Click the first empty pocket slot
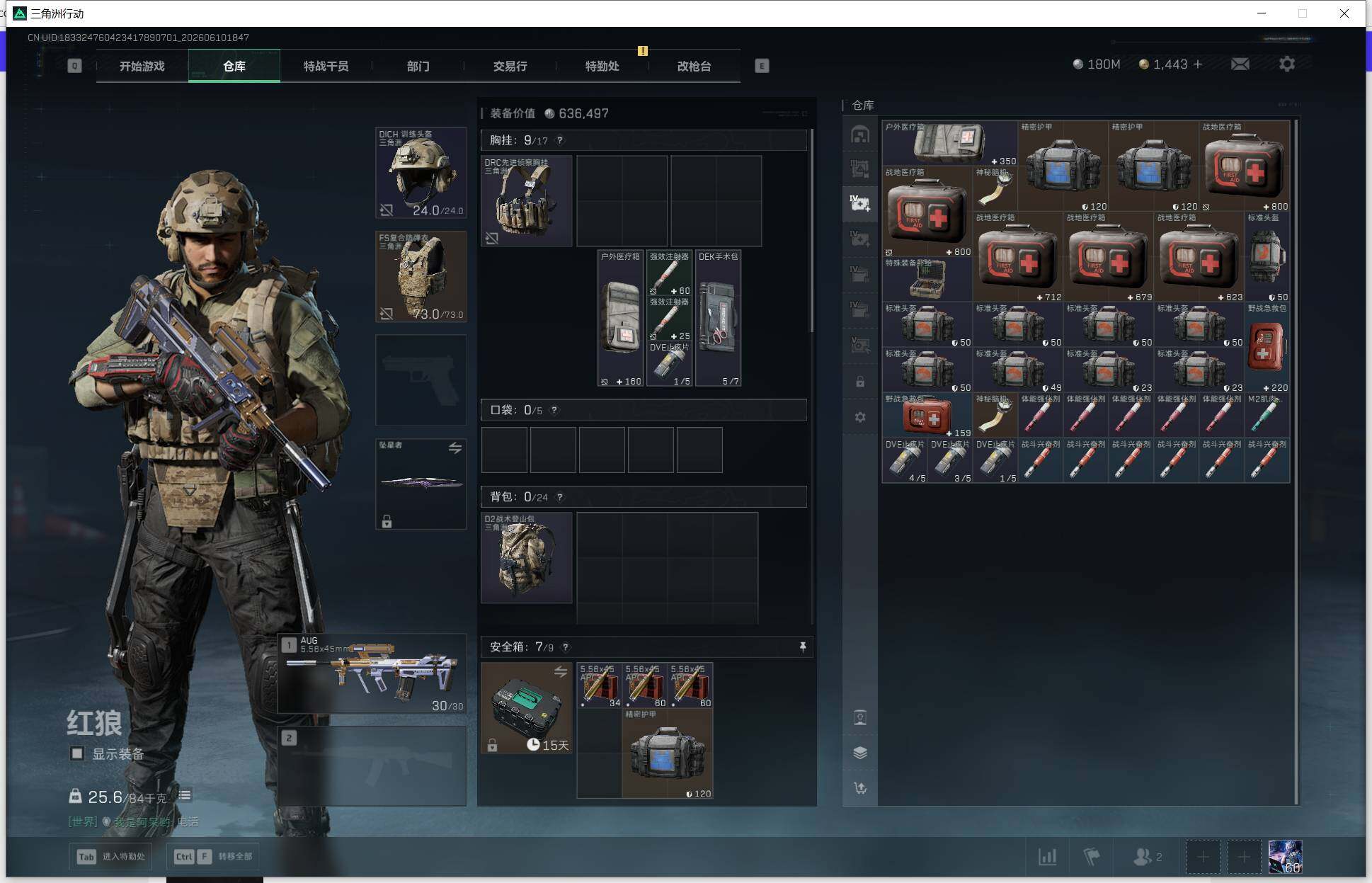The height and width of the screenshot is (883, 1372). point(504,450)
